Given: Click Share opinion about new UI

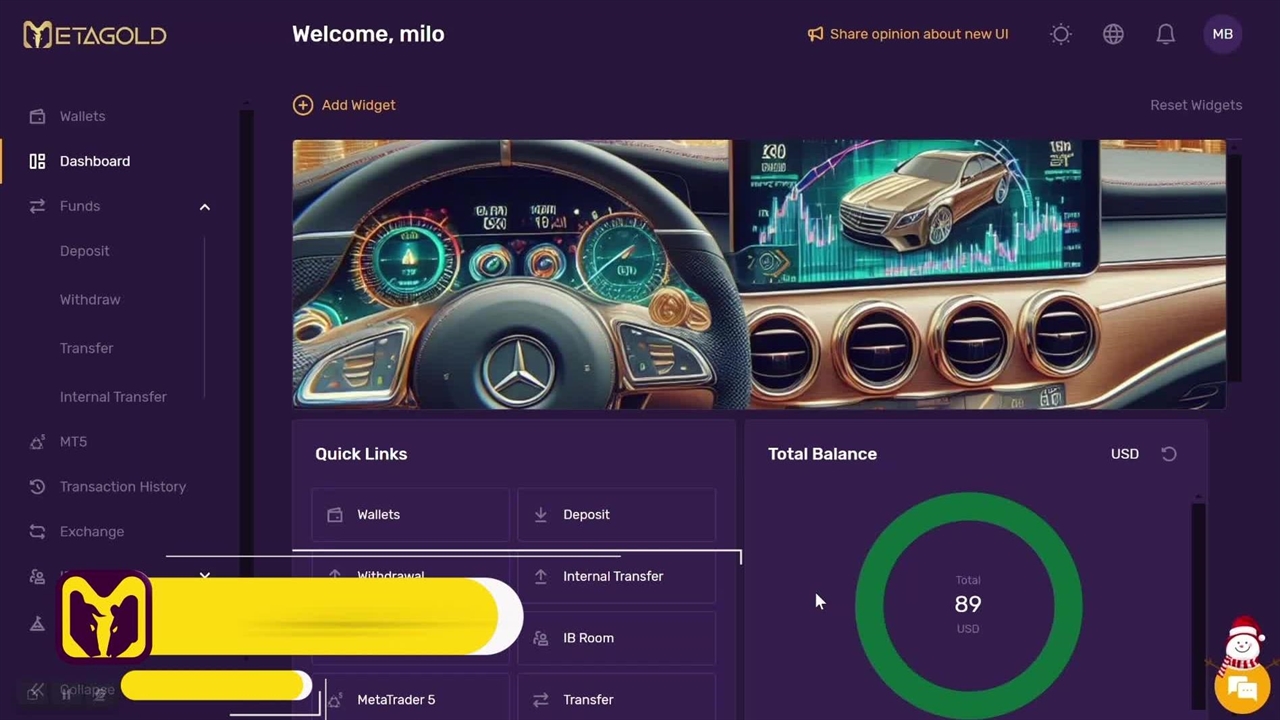Looking at the screenshot, I should (908, 34).
